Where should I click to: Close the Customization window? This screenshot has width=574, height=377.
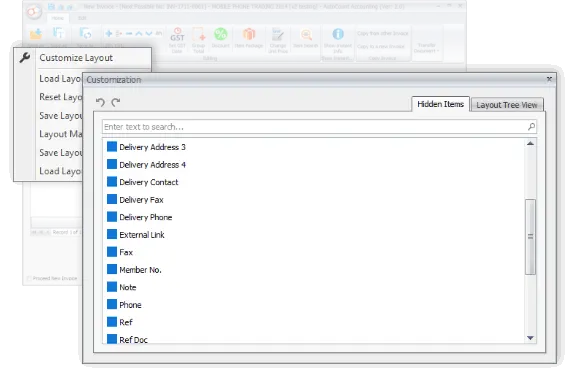[549, 79]
